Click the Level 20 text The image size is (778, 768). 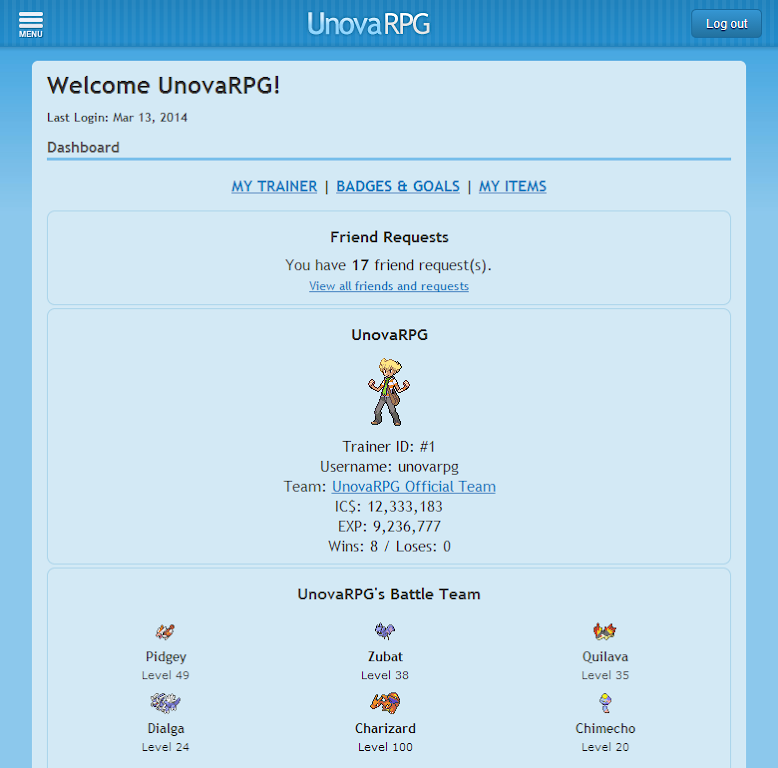tap(605, 747)
